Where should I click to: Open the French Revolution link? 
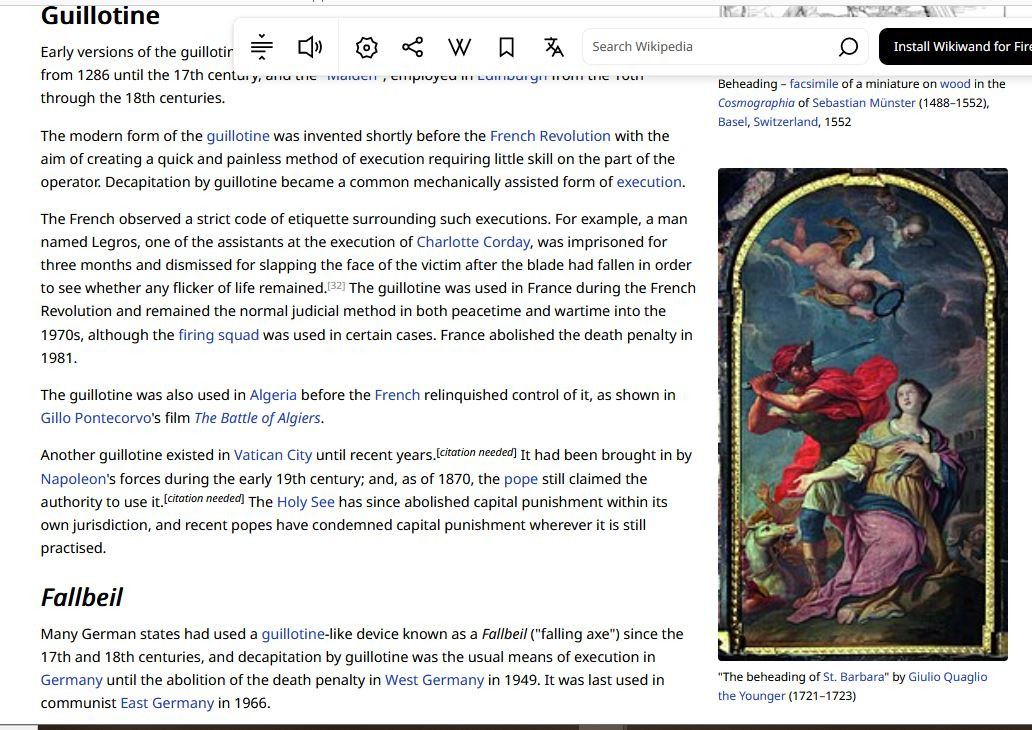tap(550, 136)
